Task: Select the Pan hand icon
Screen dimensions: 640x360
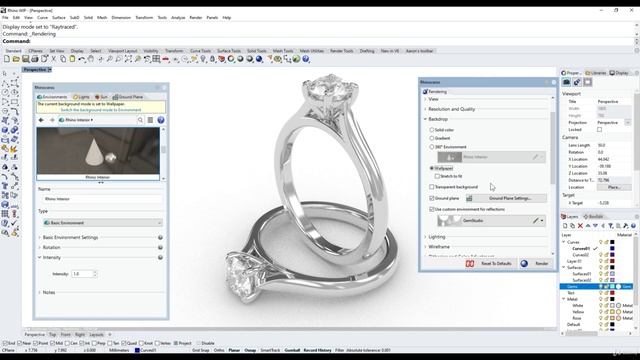Action: [91, 59]
